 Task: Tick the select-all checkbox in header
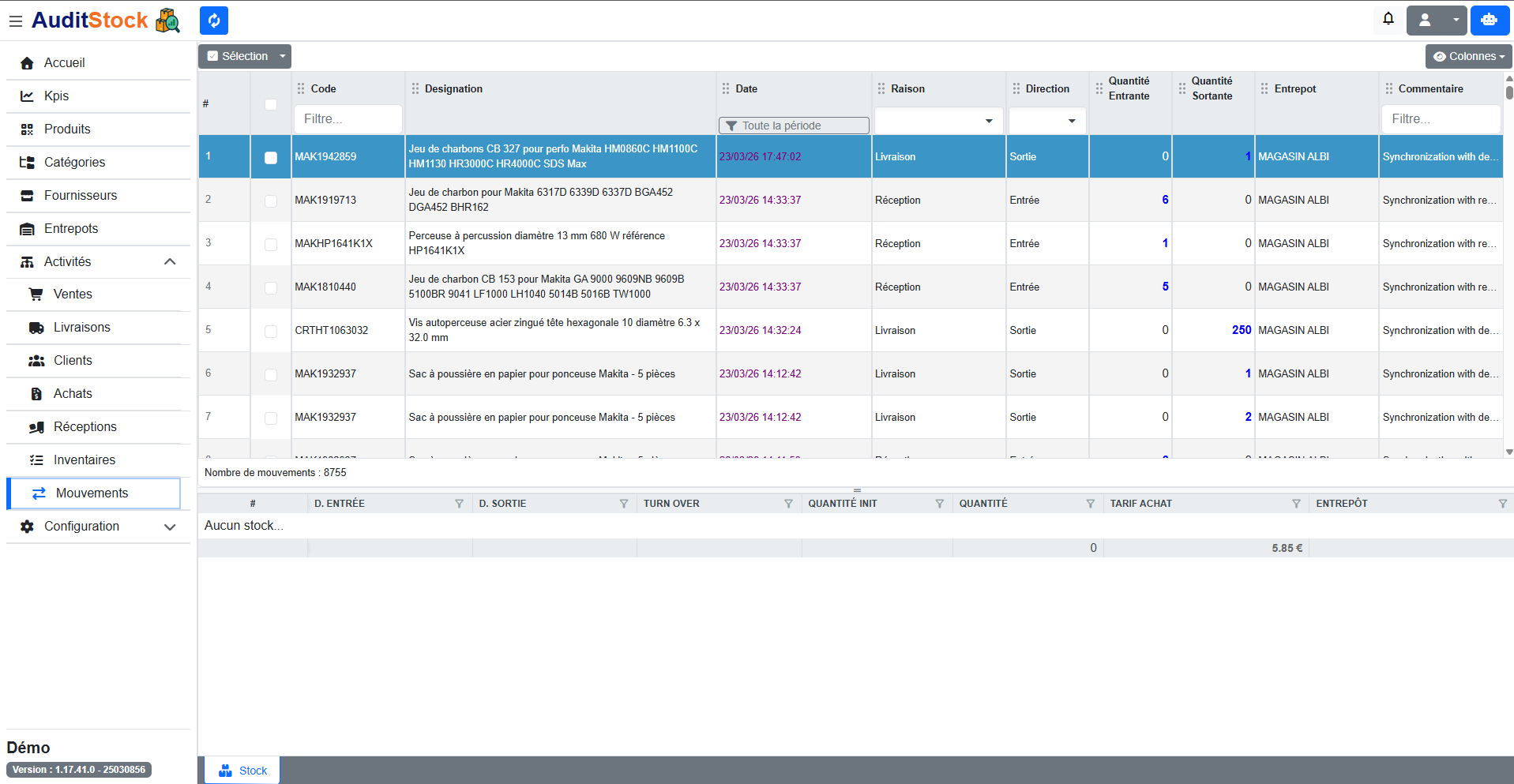pyautogui.click(x=271, y=104)
